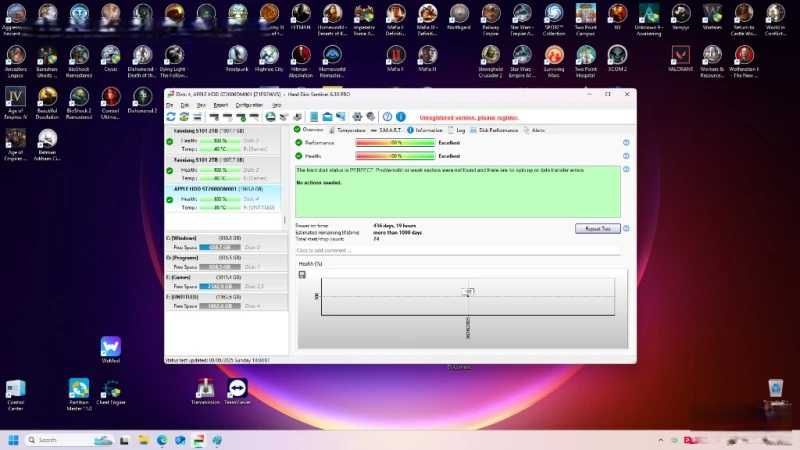The height and width of the screenshot is (450, 800).
Task: Open VALORANT desktop shortcut
Action: 681,59
